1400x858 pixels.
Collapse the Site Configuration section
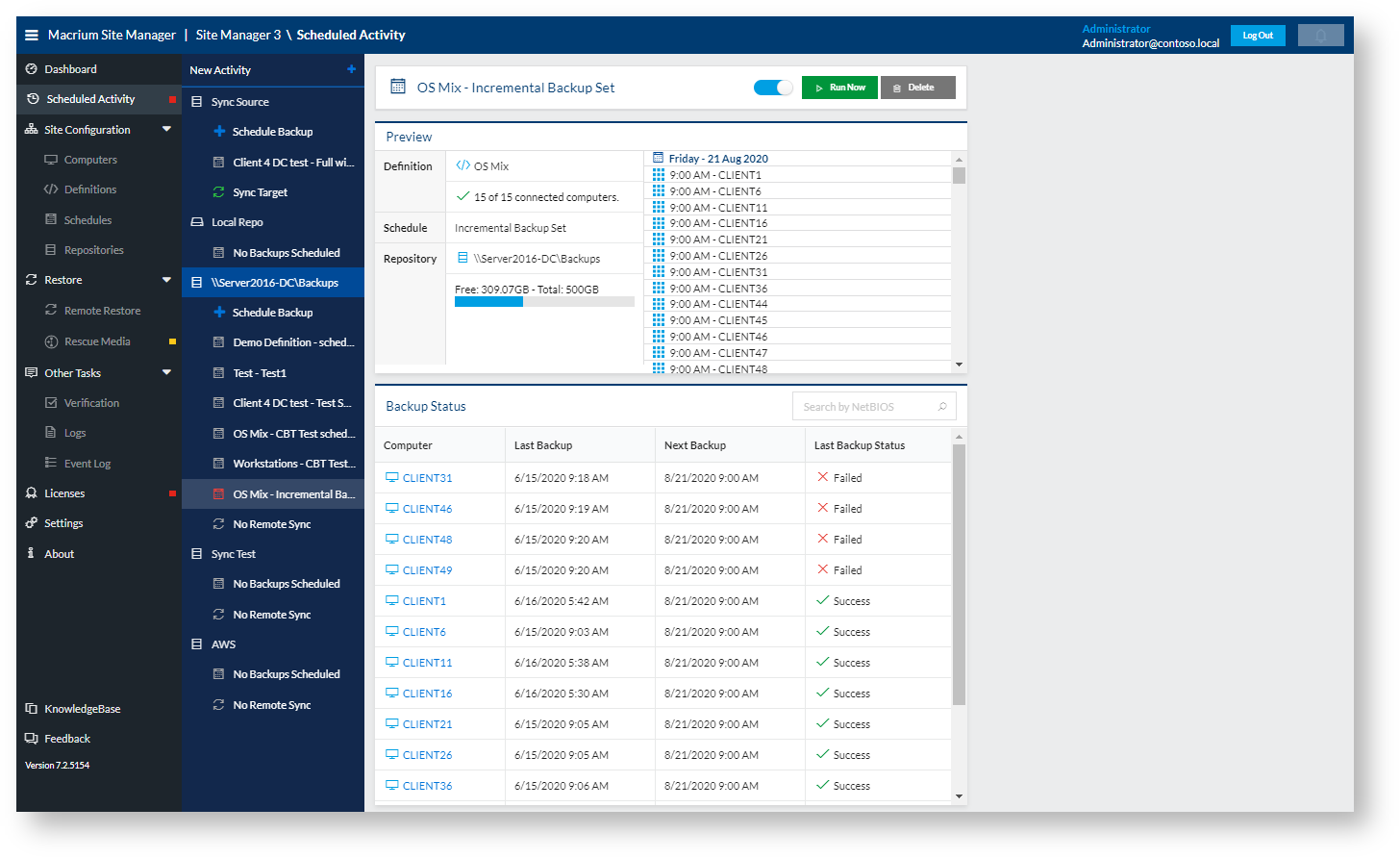click(166, 129)
